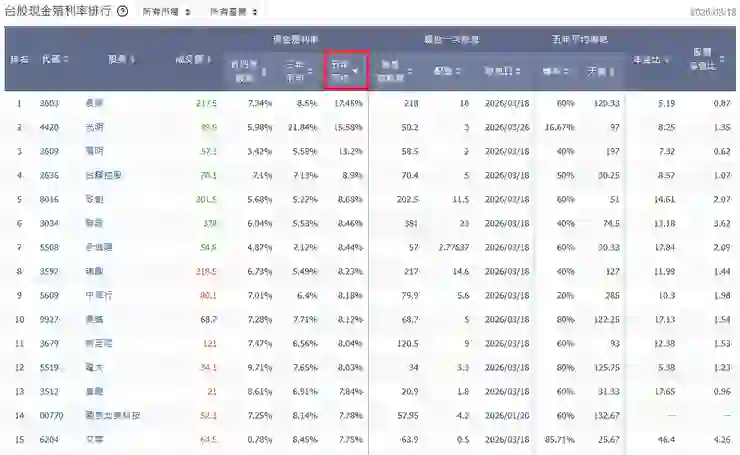The width and height of the screenshot is (740, 455).
Task: Sort by the 除息日 ex-dividend date header
Action: tap(503, 71)
